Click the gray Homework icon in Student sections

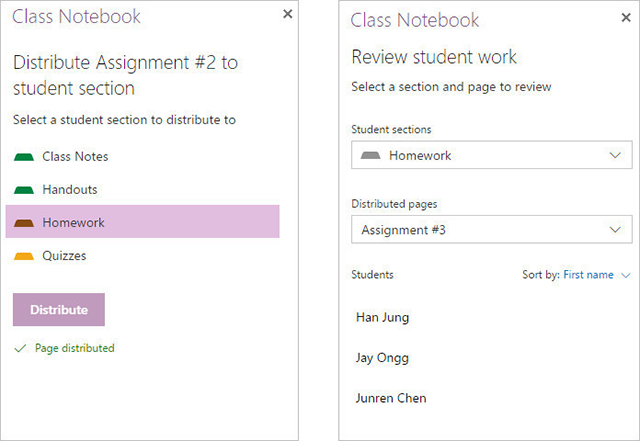tap(371, 155)
